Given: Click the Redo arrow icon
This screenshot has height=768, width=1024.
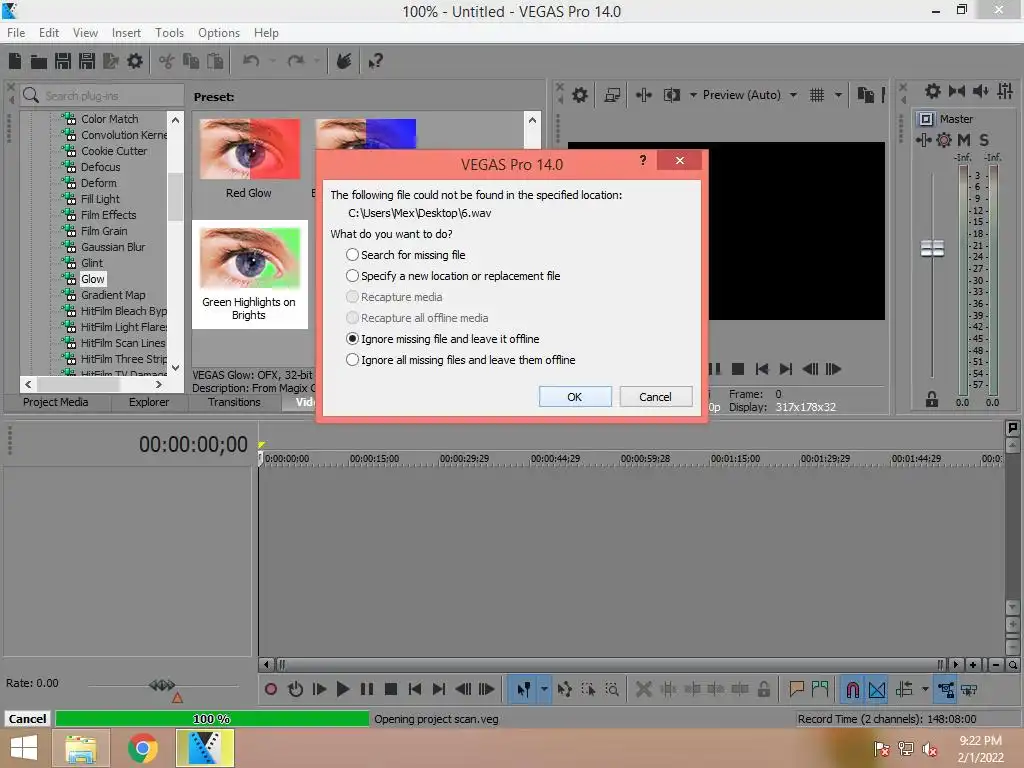Looking at the screenshot, I should 296,61.
